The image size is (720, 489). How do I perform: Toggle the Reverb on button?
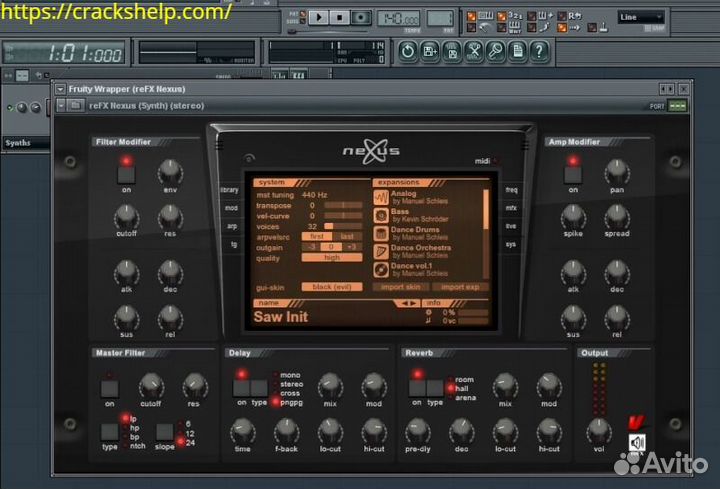(417, 388)
